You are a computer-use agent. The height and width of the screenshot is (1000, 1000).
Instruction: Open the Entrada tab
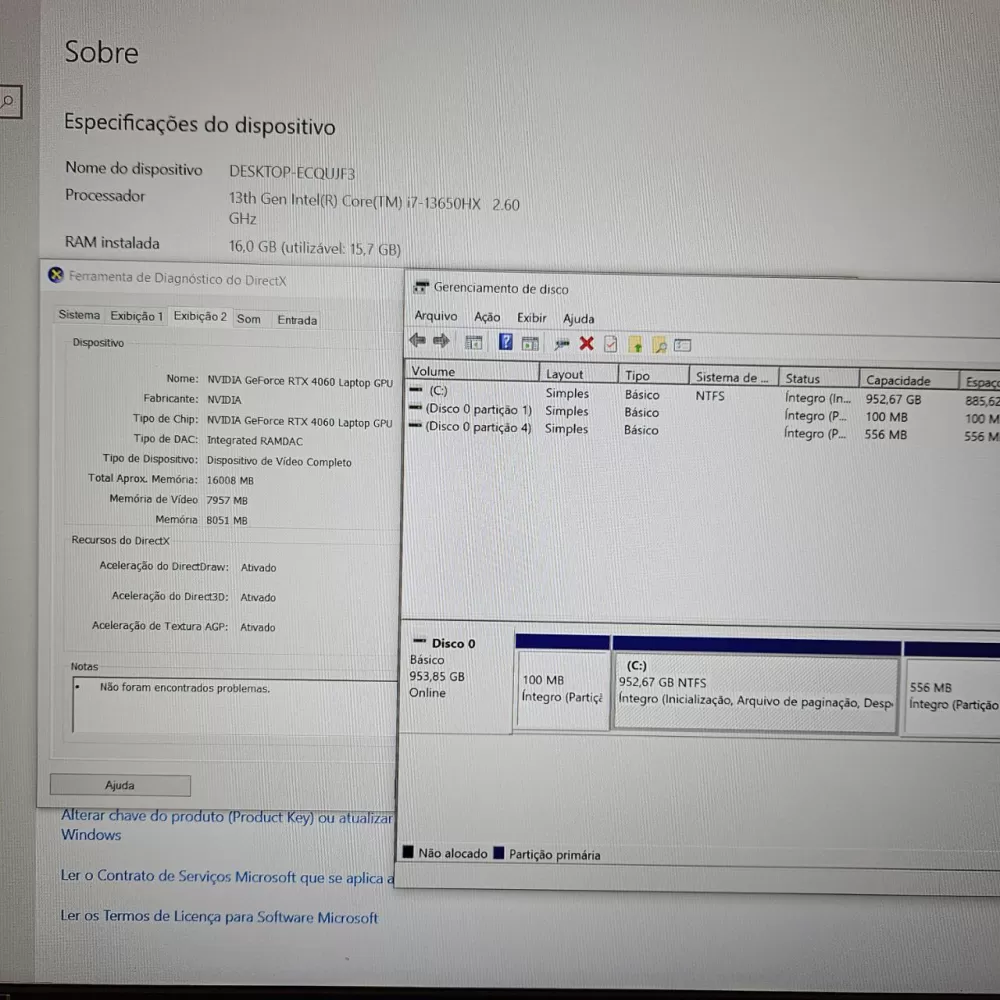coord(297,320)
